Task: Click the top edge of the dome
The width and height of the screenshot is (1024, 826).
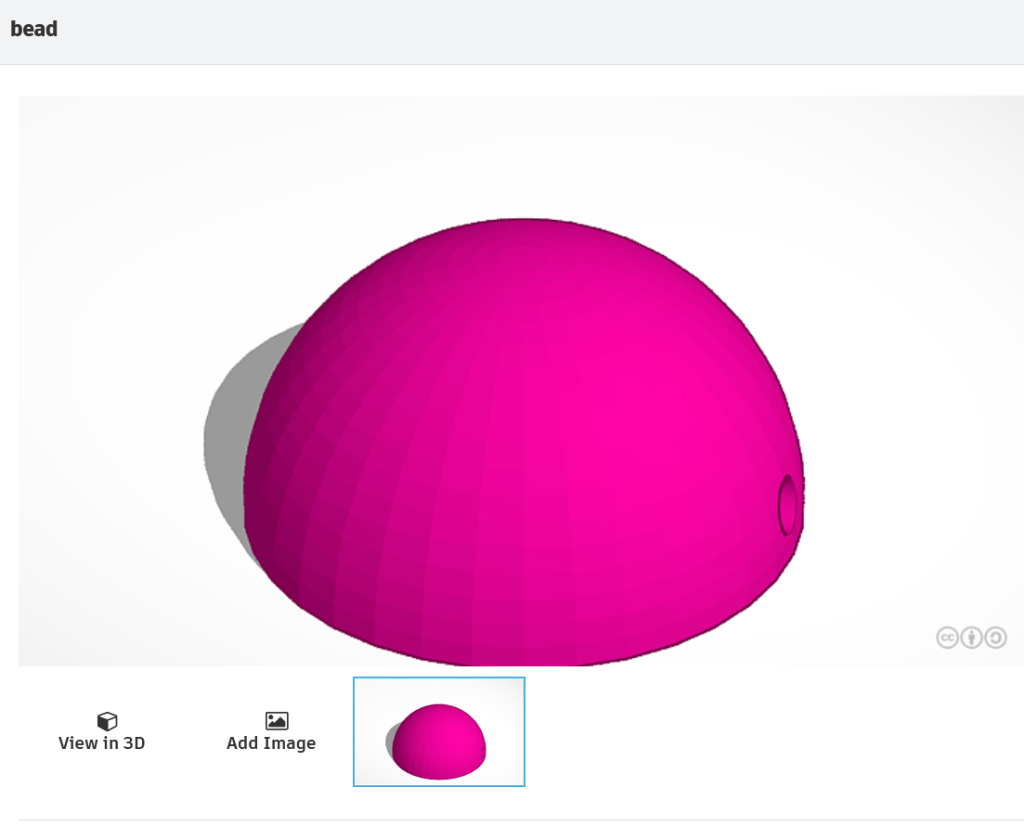Action: pyautogui.click(x=524, y=222)
